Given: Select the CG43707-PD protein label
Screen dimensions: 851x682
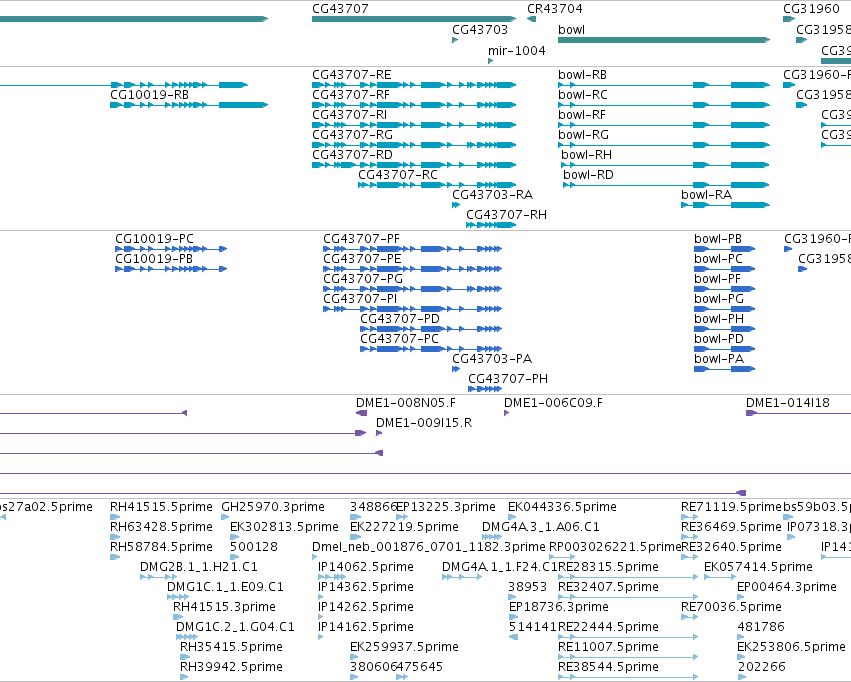Looking at the screenshot, I should point(400,319).
